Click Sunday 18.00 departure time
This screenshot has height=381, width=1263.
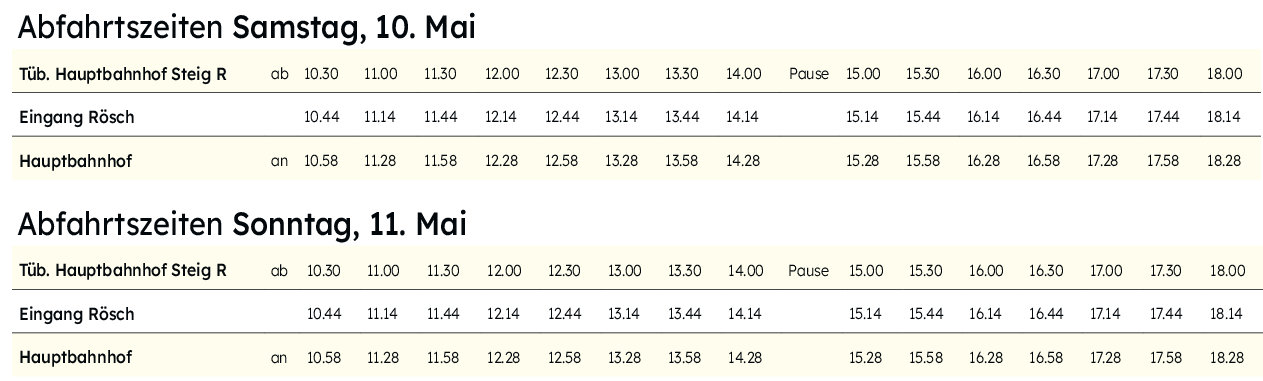point(1227,271)
